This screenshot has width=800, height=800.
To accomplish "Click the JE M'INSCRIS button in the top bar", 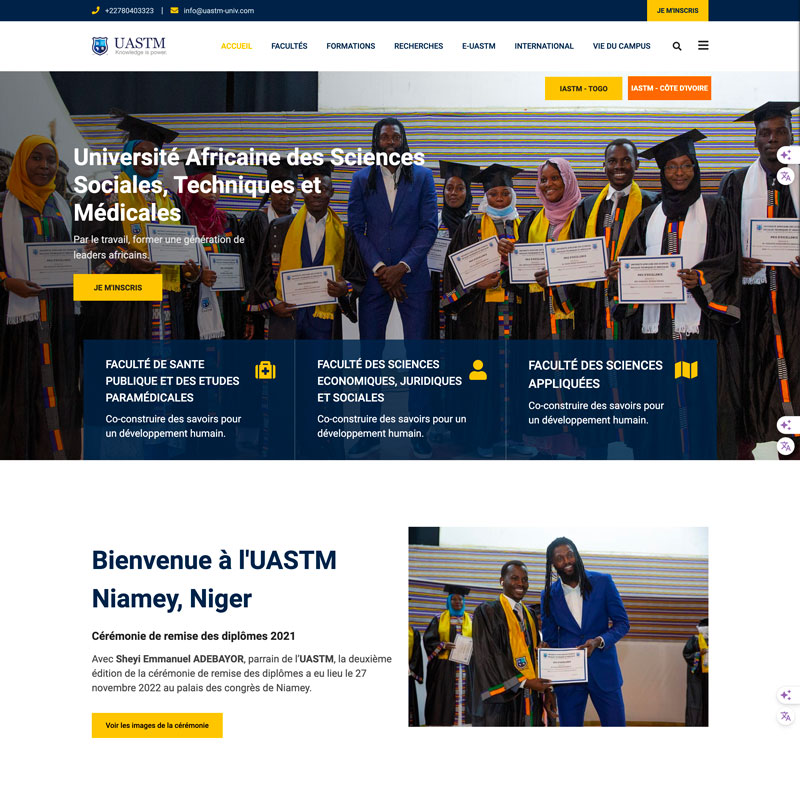I will click(677, 11).
